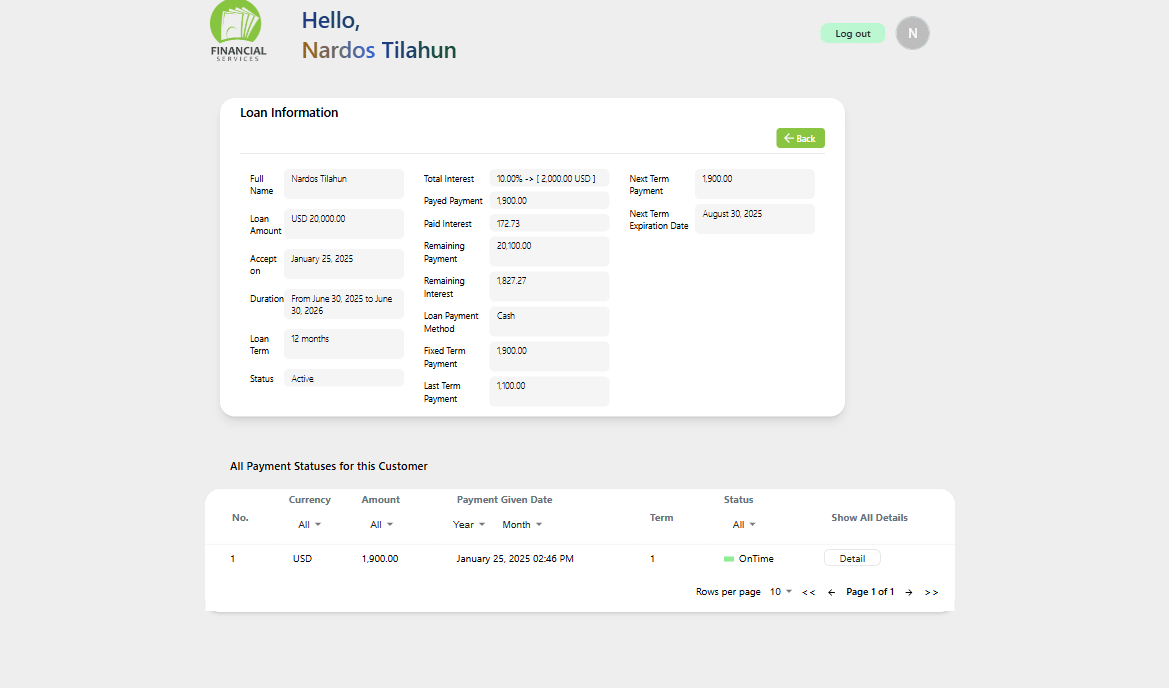Select the Full Name field showing Nardos Tilahun
The height and width of the screenshot is (688, 1169).
coord(343,183)
